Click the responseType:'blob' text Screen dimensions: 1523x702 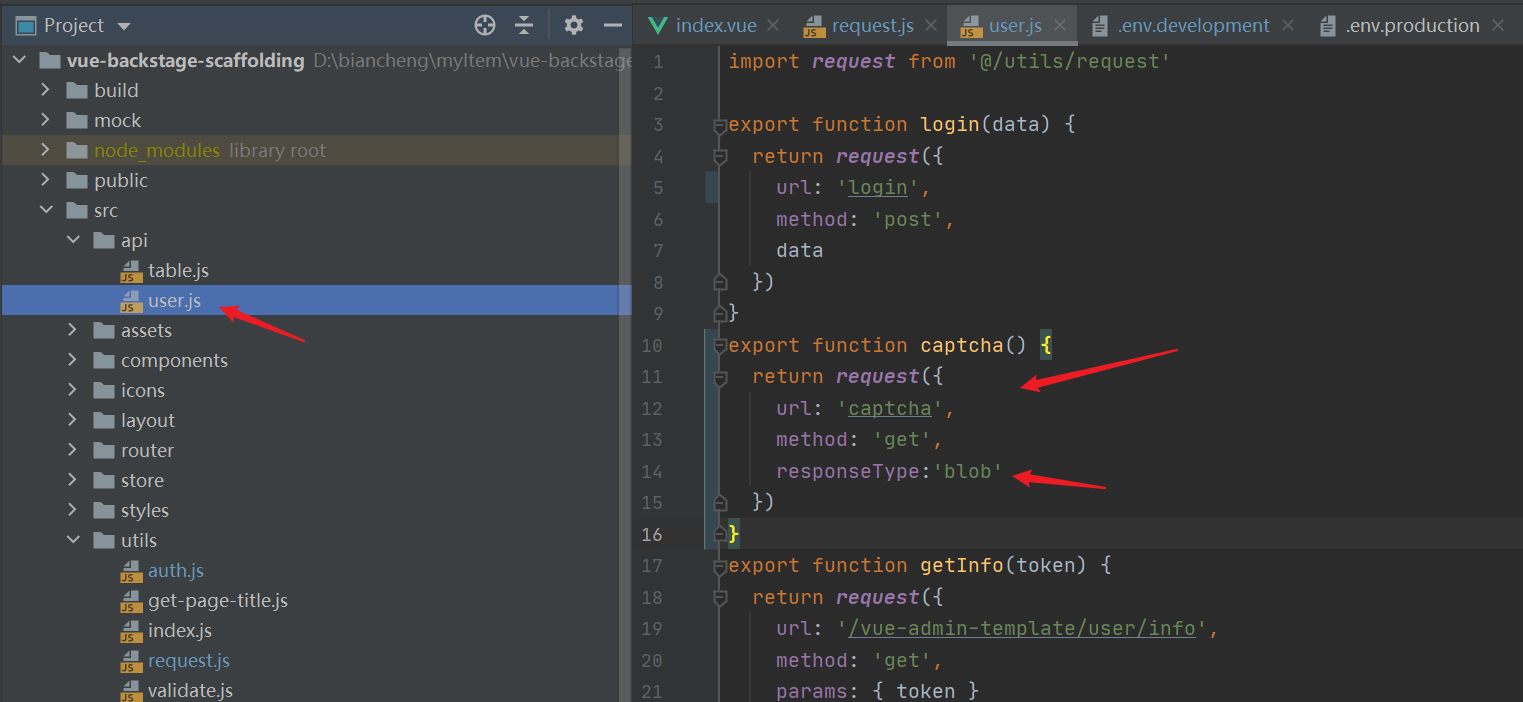[x=889, y=471]
